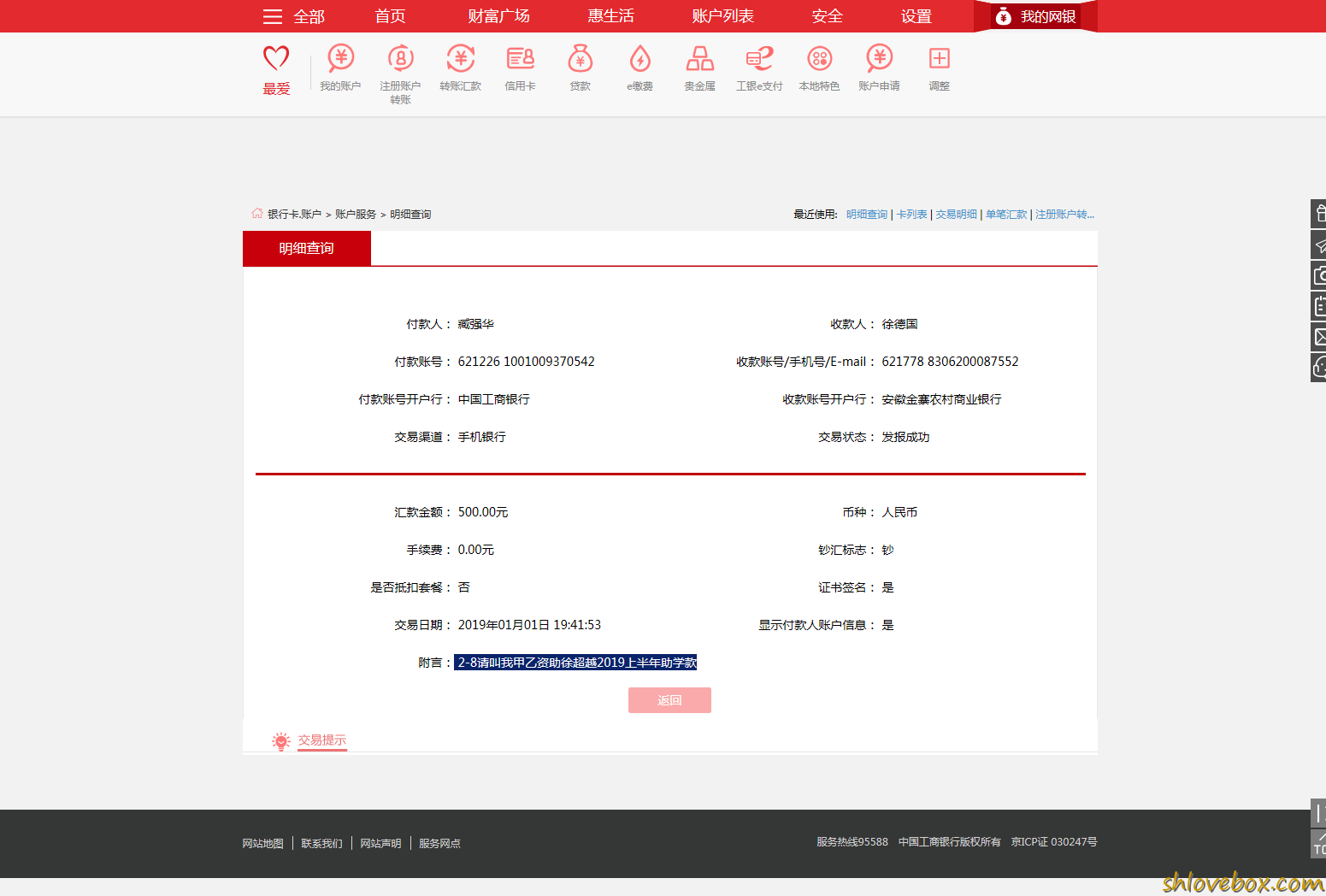Click 服务热线95588 in footer

(852, 842)
